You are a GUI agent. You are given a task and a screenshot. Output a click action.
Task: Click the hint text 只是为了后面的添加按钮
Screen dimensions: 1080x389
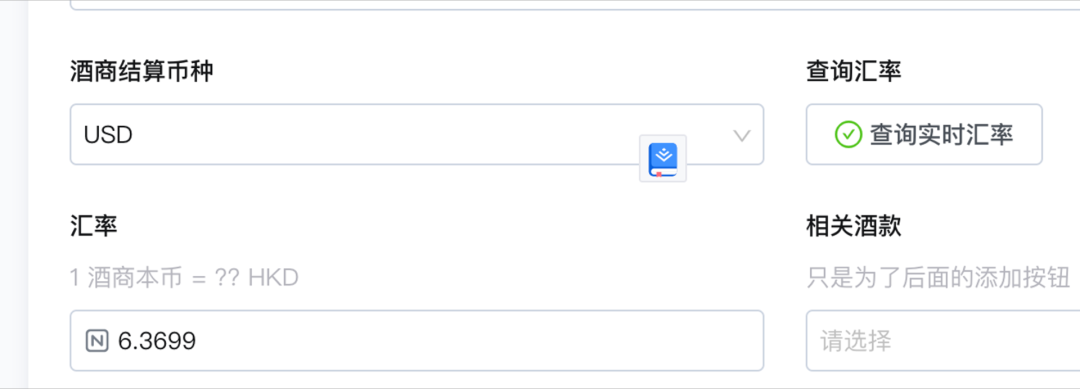pyautogui.click(x=938, y=278)
